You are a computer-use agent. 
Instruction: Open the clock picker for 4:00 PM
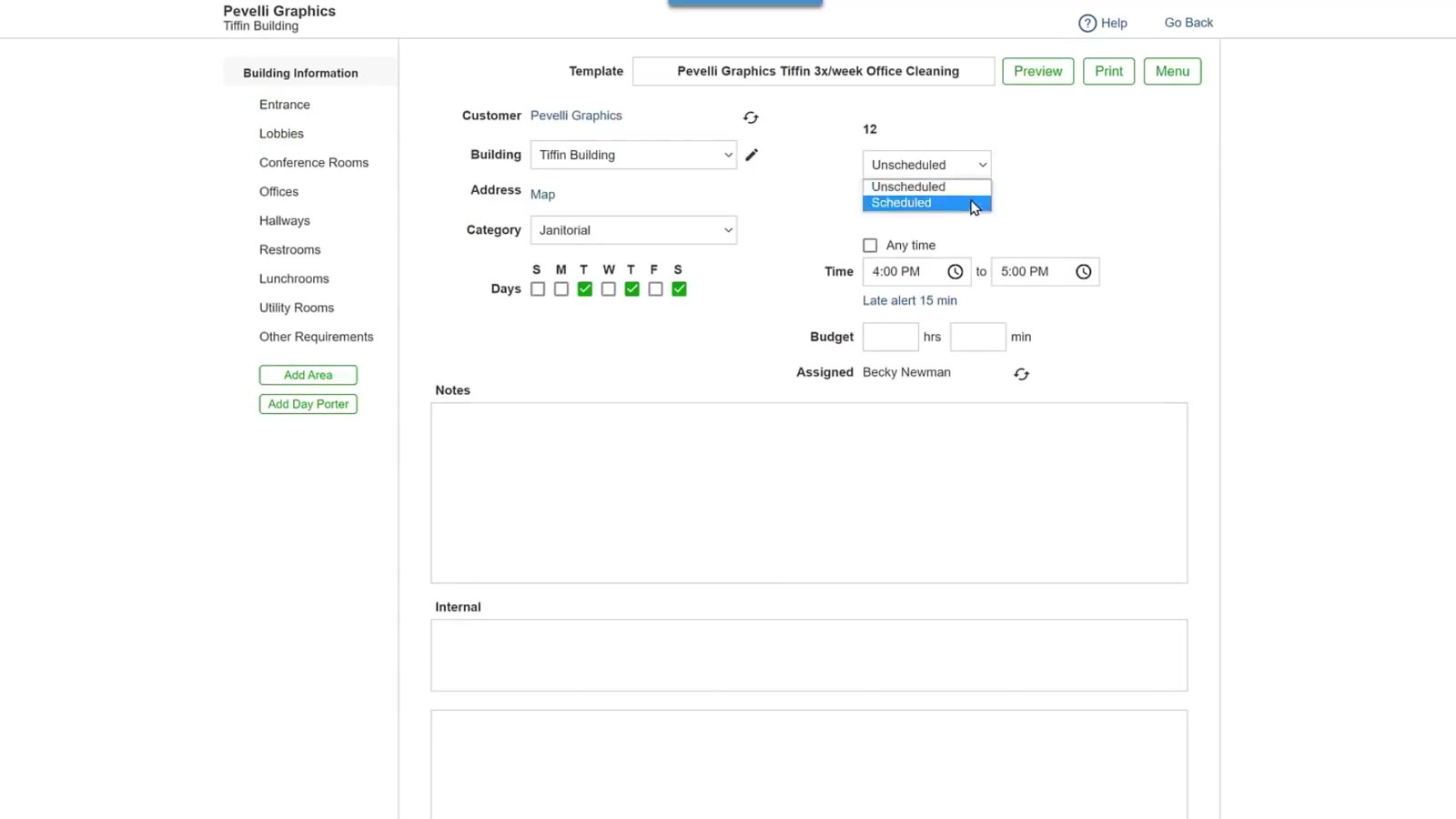(955, 271)
